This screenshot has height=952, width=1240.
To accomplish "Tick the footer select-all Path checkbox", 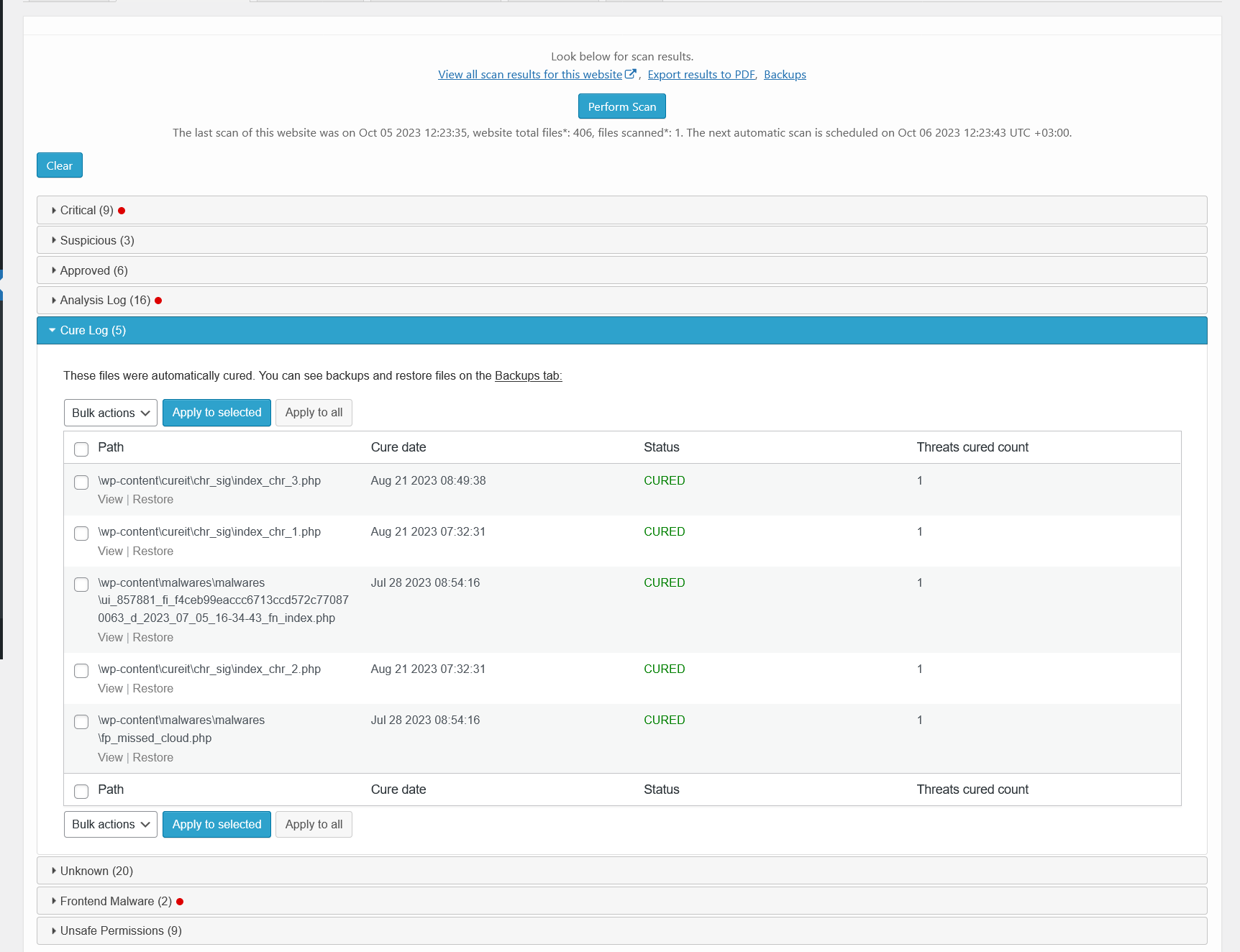I will tap(81, 792).
